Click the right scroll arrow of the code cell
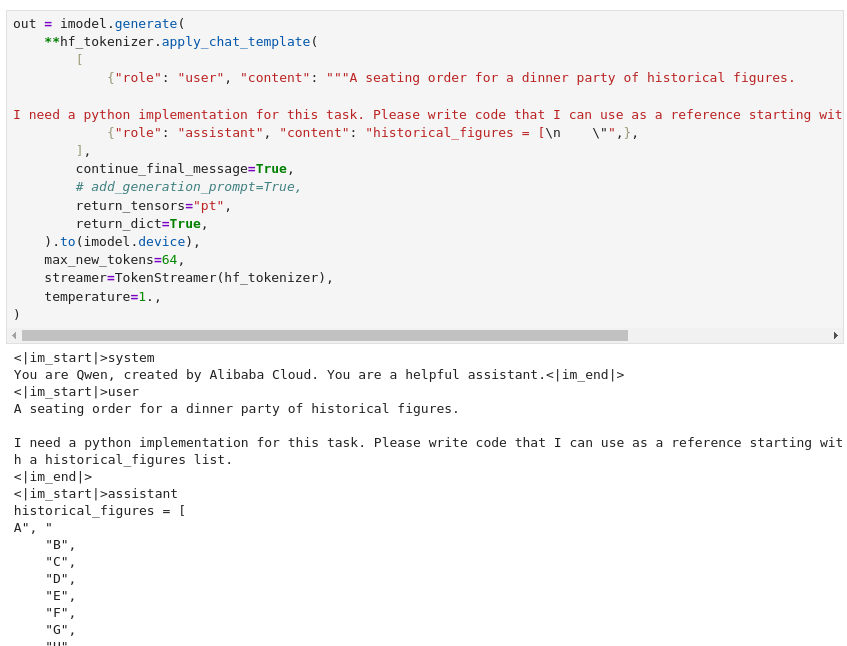Image resolution: width=847 pixels, height=646 pixels. click(x=836, y=336)
